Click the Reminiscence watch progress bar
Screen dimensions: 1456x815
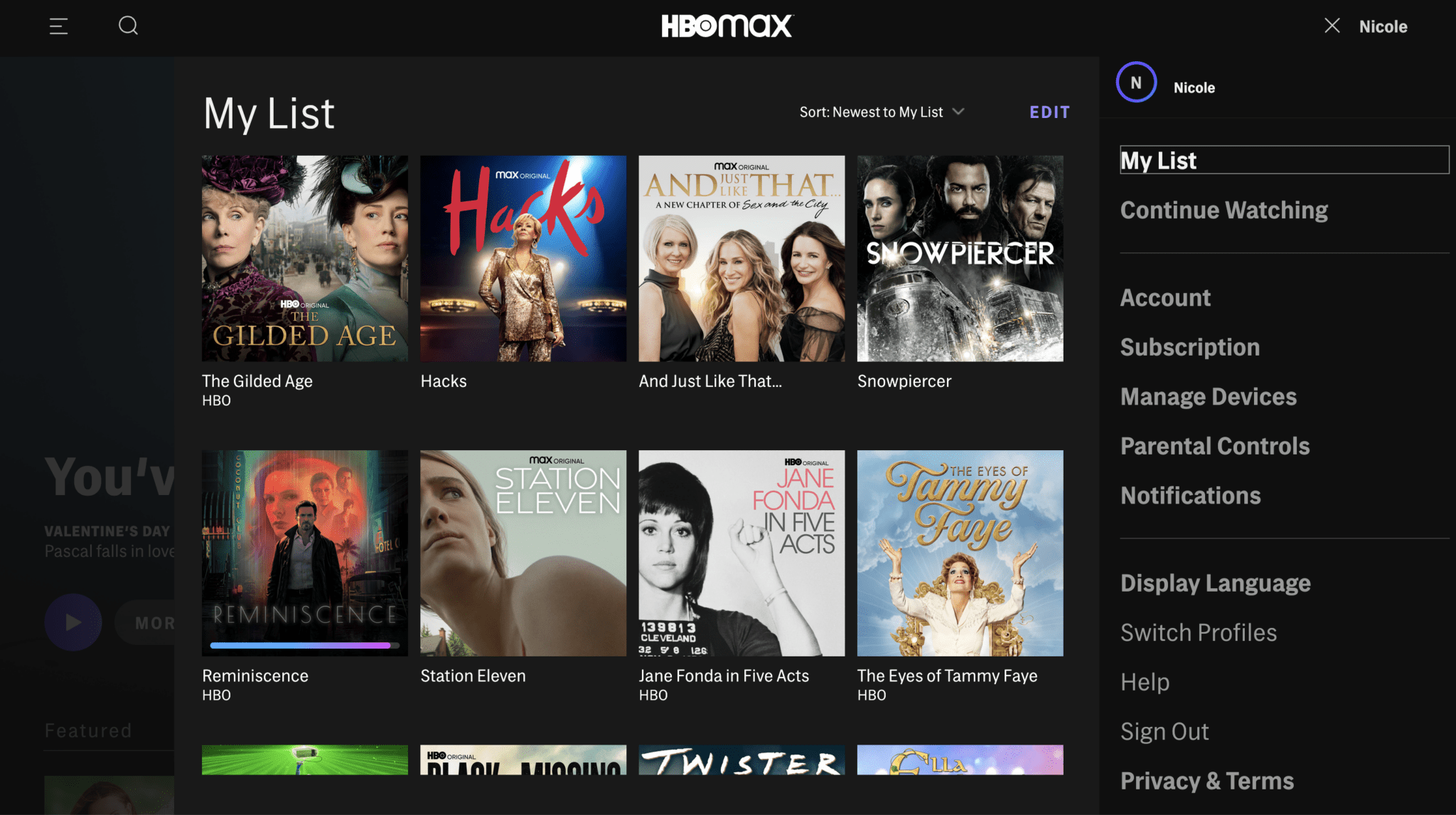coord(305,646)
